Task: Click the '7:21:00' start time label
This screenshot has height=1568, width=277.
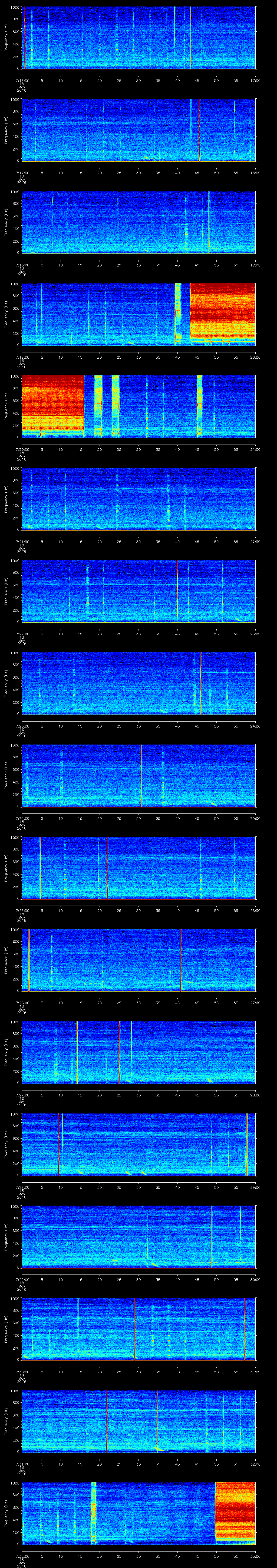Action: pos(22,542)
